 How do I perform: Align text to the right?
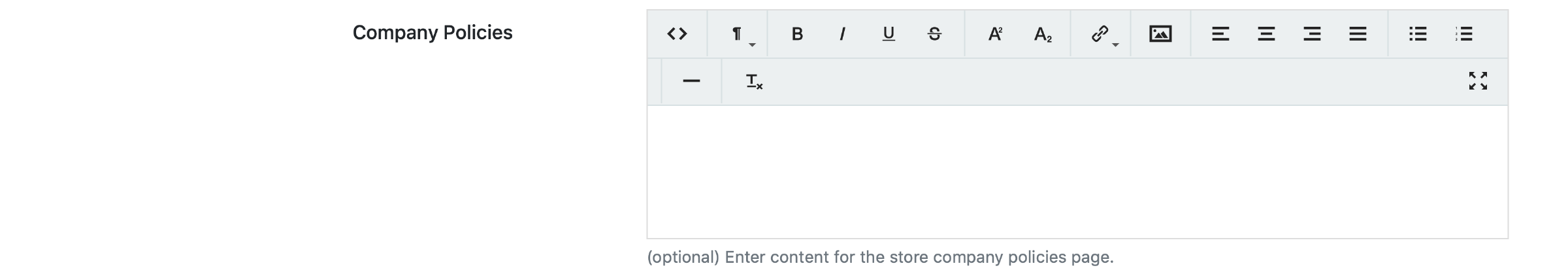click(1312, 34)
